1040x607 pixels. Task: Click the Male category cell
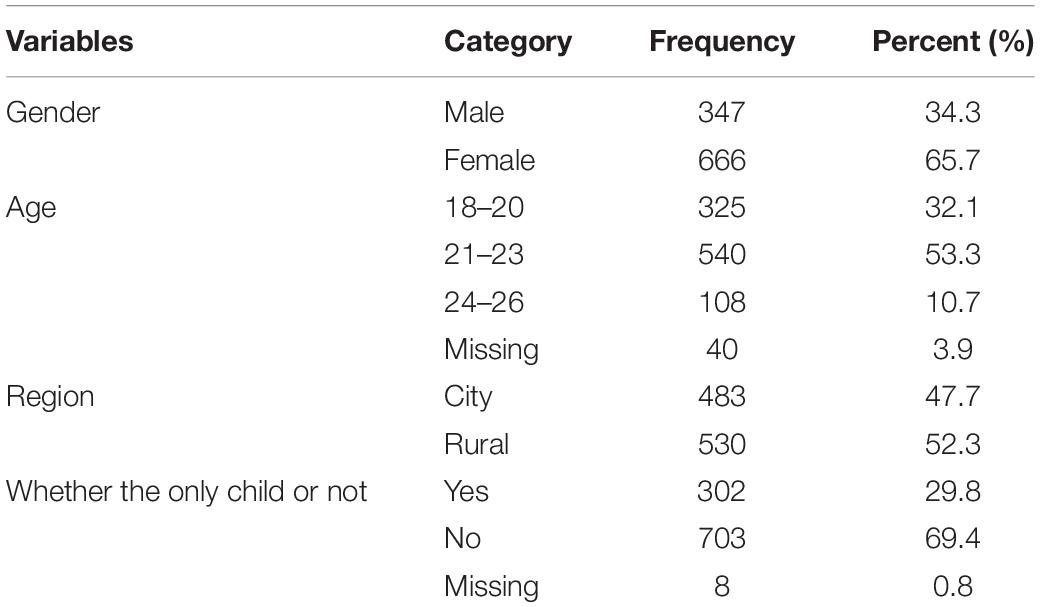coord(474,112)
